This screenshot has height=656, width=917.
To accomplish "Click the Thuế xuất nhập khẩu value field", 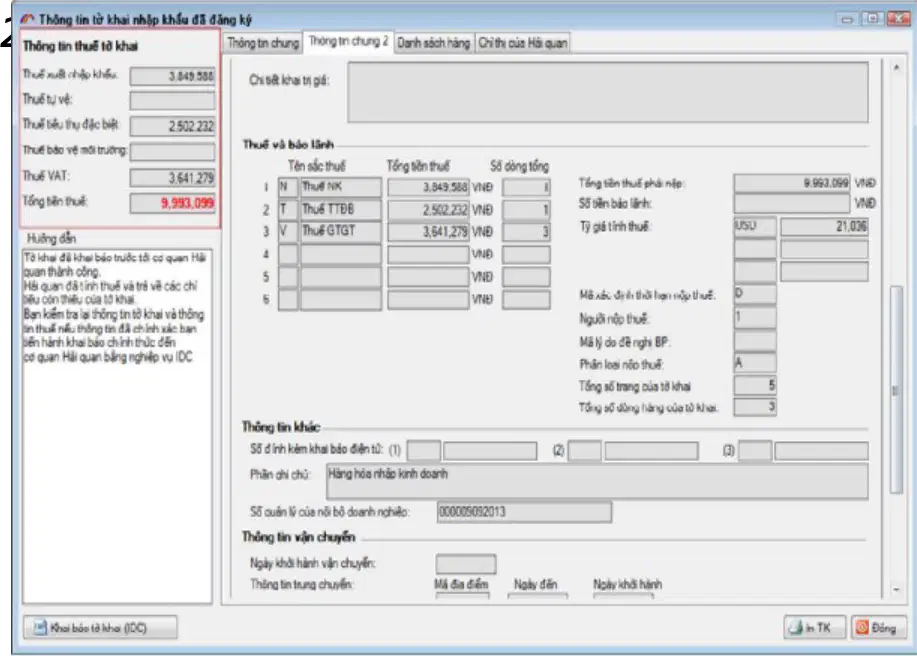I will 172,76.
